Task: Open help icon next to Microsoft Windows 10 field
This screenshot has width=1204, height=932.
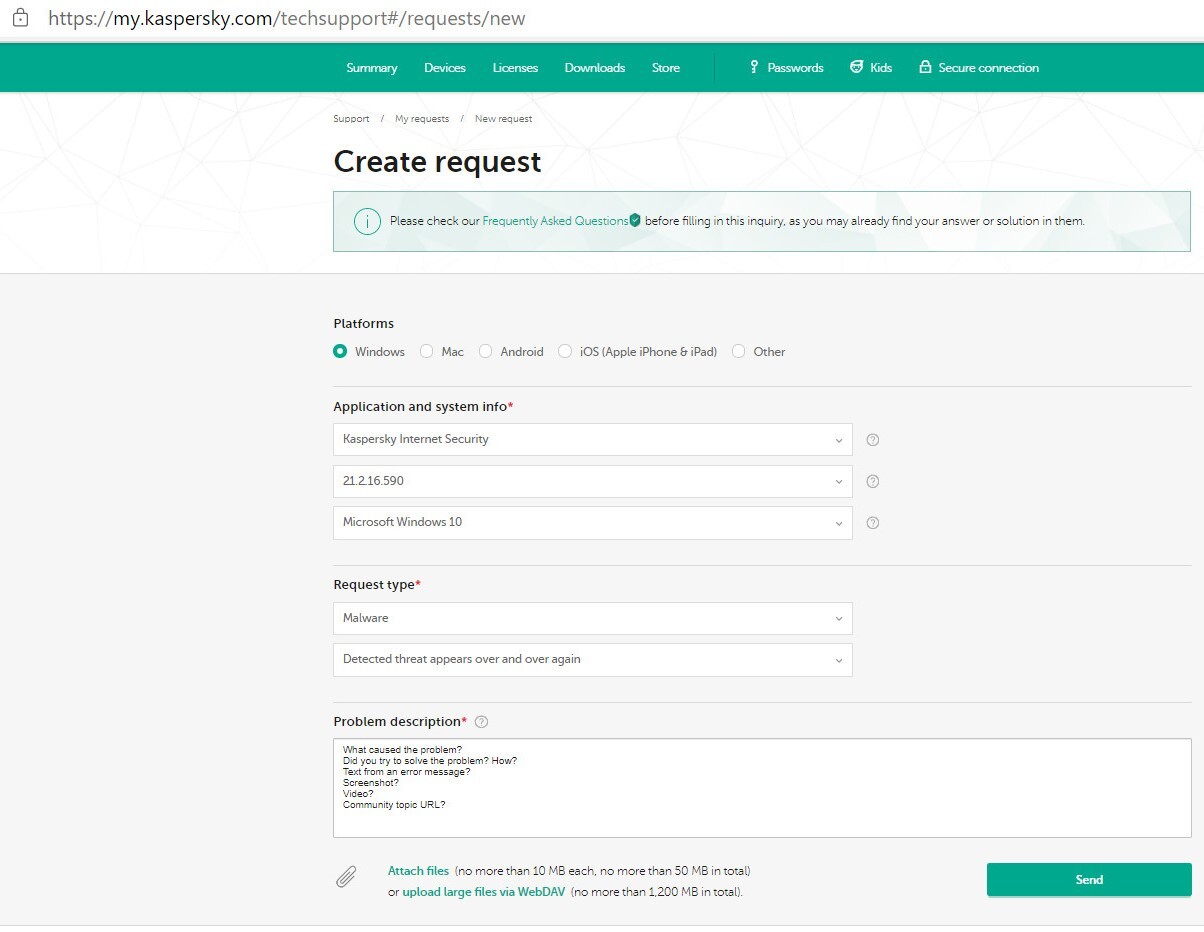Action: coord(872,522)
